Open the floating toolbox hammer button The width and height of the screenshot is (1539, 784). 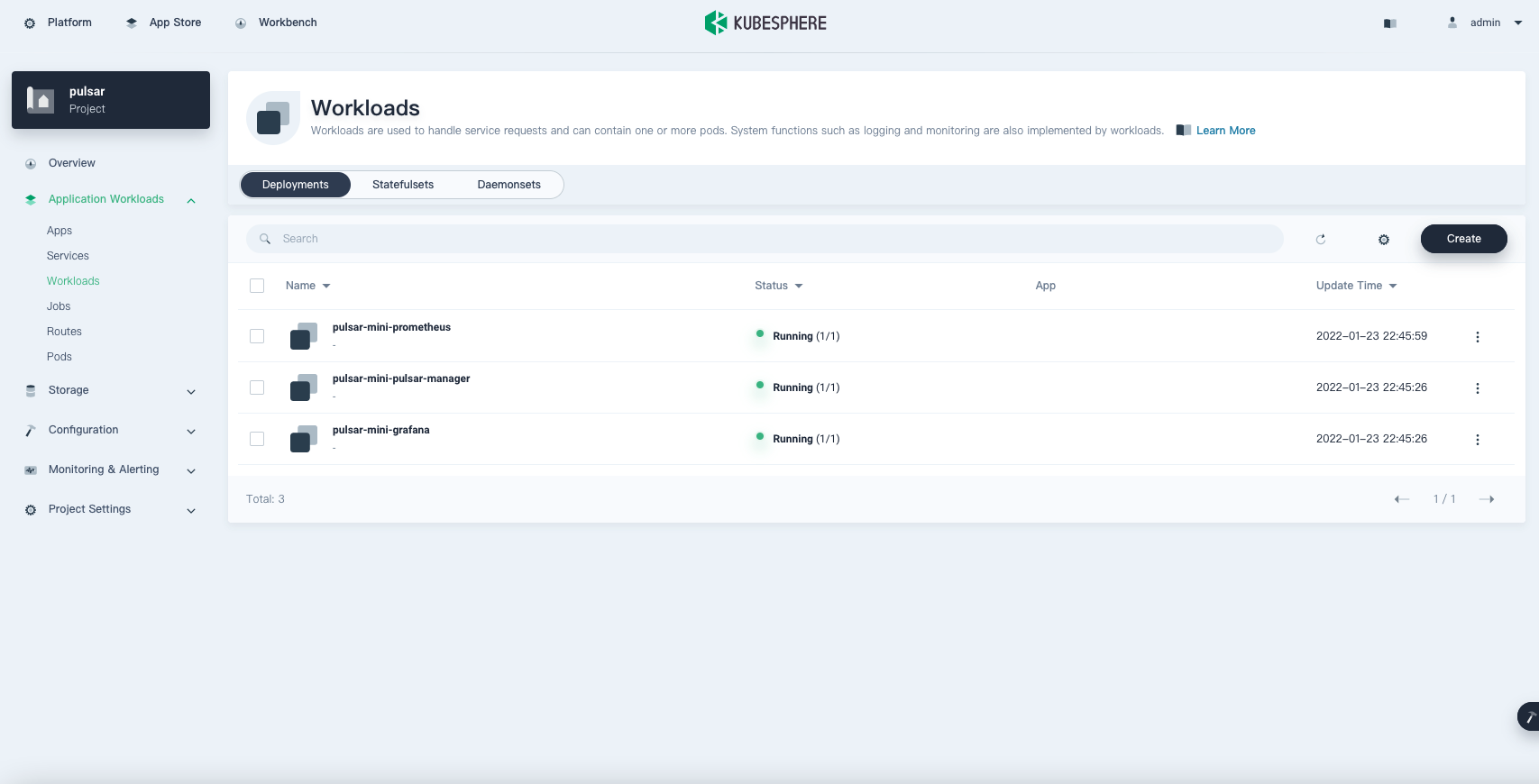[1529, 717]
